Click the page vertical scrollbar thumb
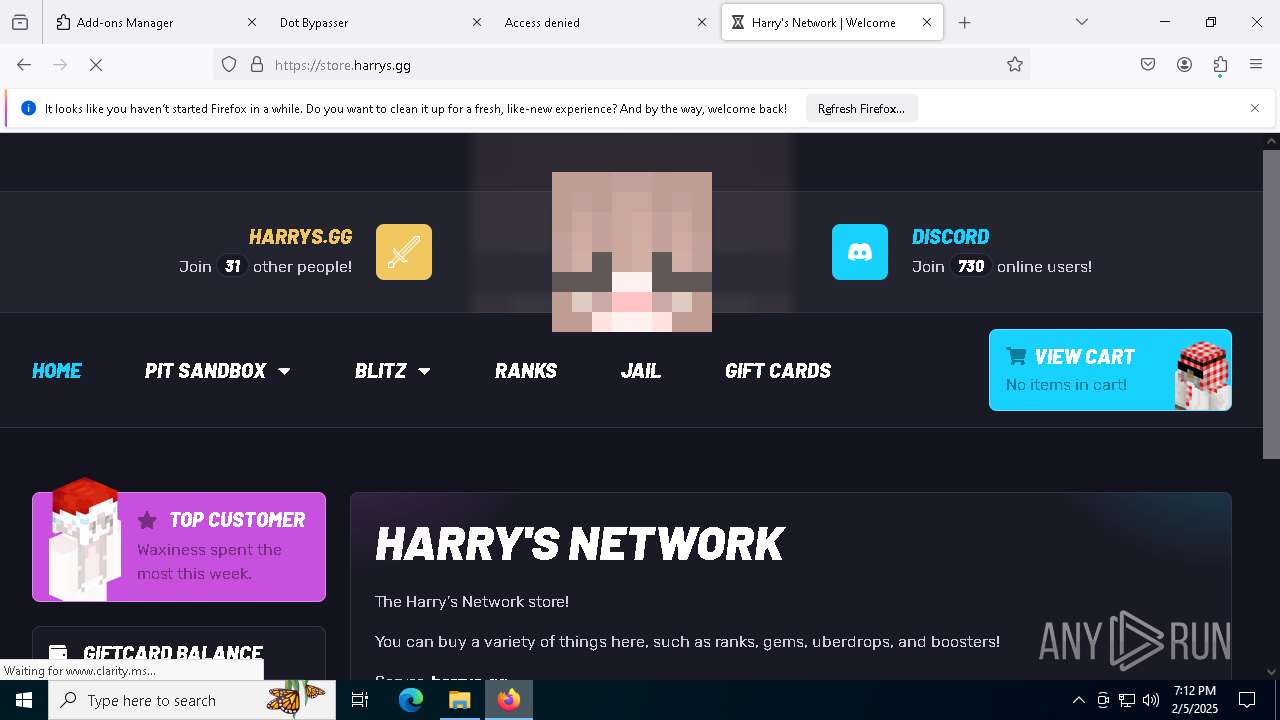The width and height of the screenshot is (1280, 720). coord(1271,305)
